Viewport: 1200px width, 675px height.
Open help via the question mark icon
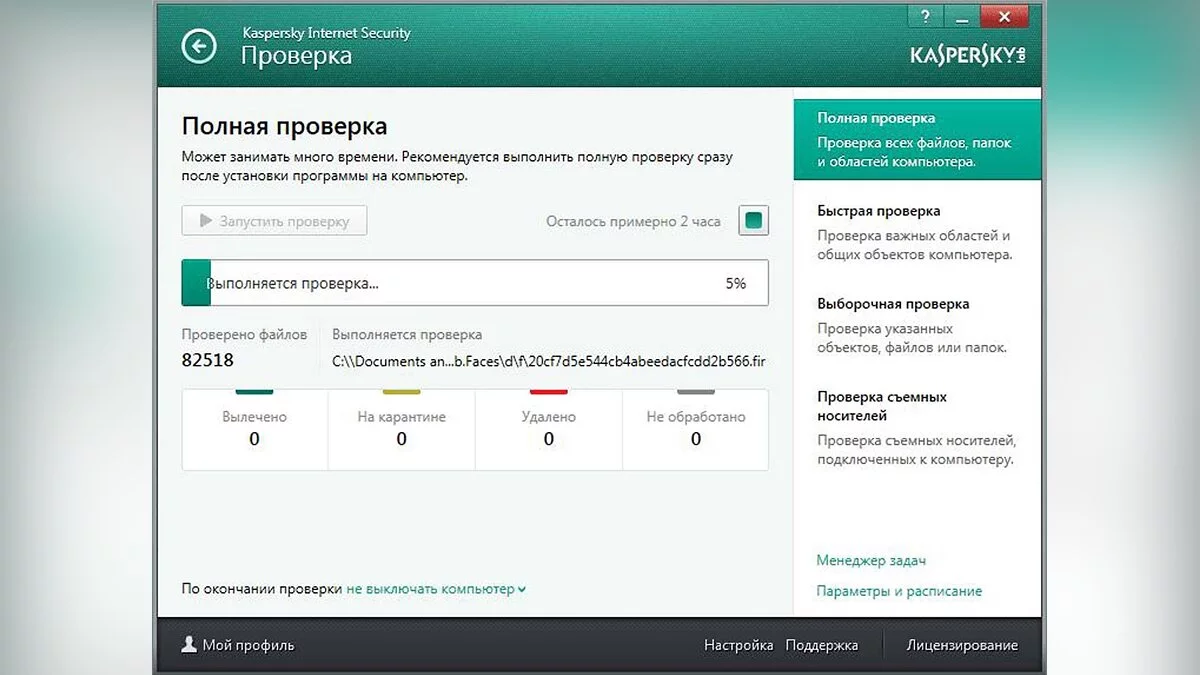924,16
